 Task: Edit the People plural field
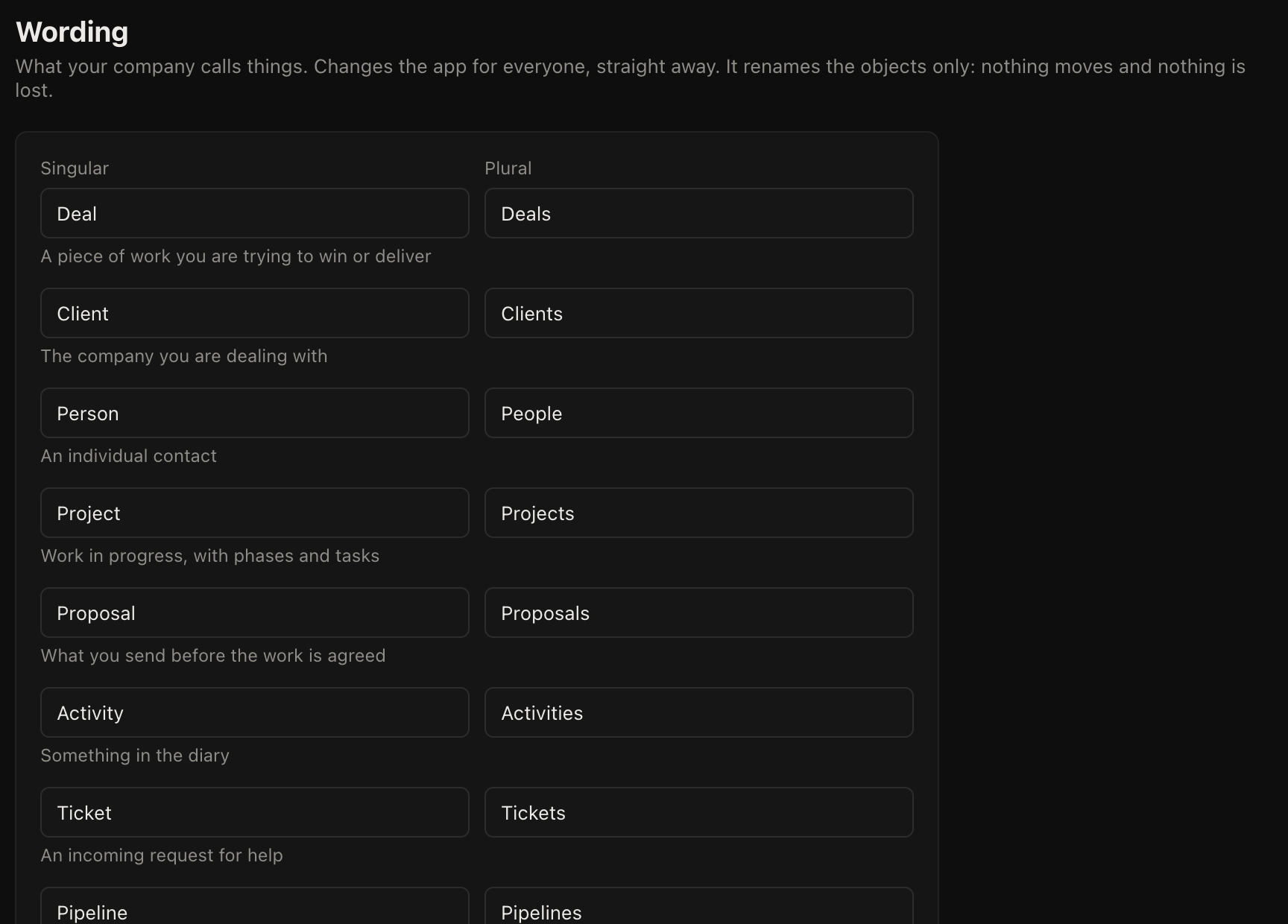[699, 413]
